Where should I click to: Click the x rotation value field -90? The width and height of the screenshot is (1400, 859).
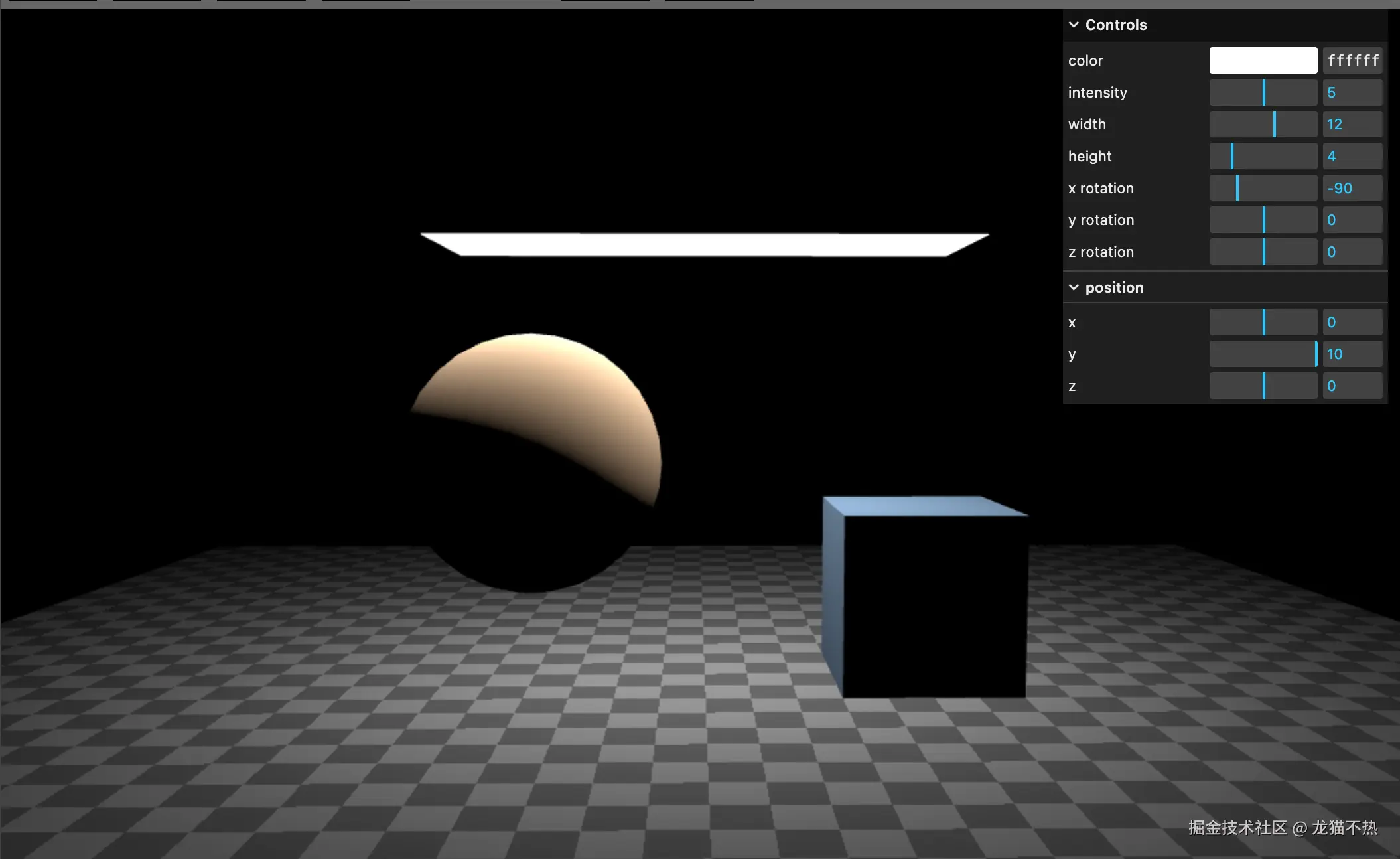point(1352,188)
